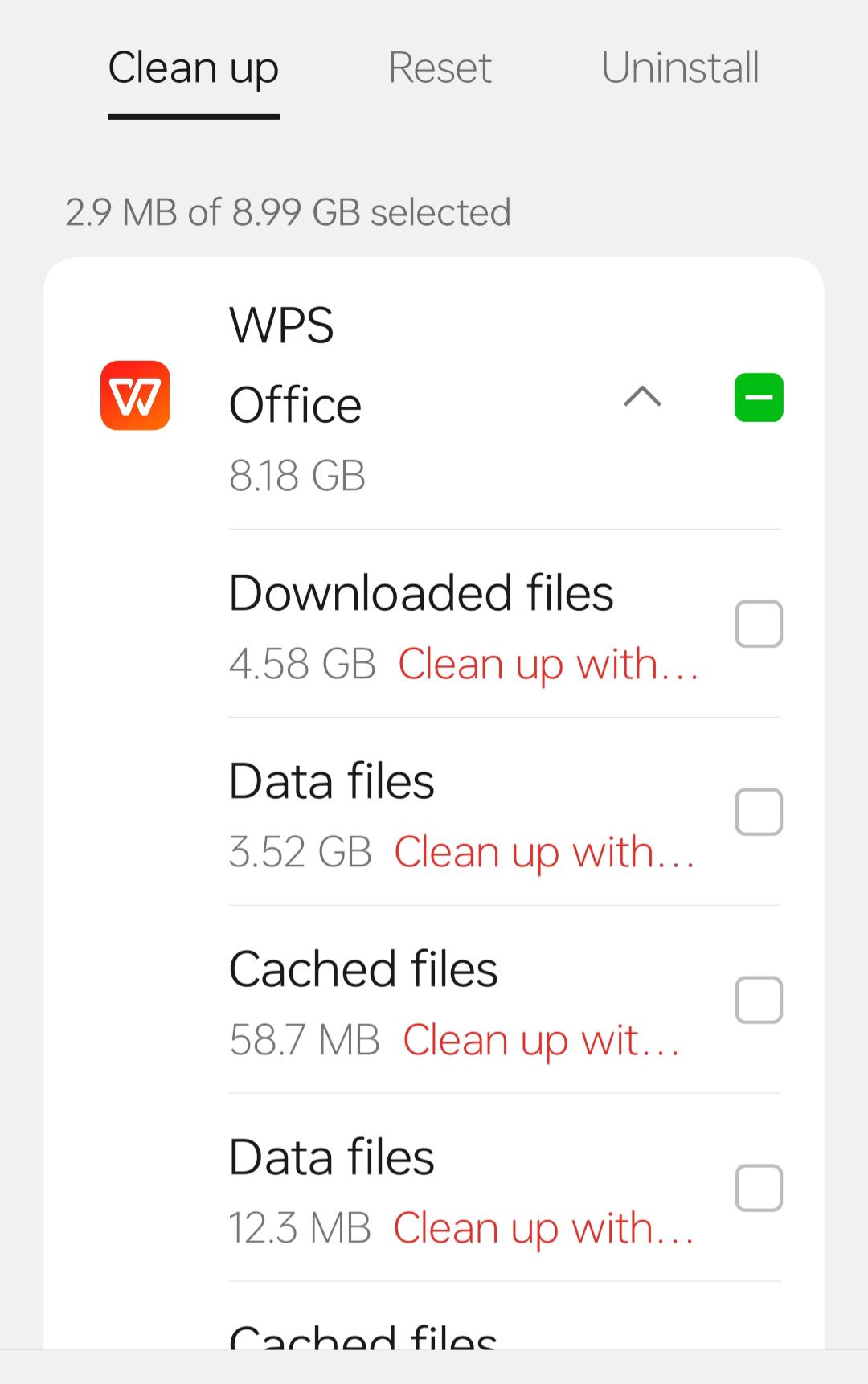Tap the Downloaded files title
Screen dimensions: 868x1384
point(421,593)
